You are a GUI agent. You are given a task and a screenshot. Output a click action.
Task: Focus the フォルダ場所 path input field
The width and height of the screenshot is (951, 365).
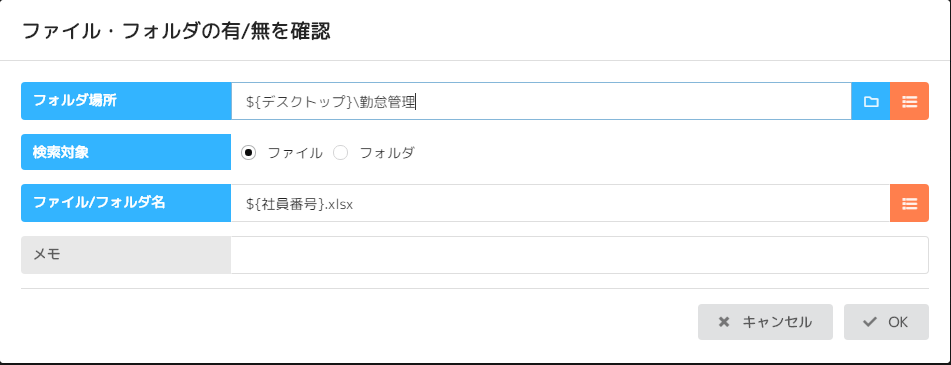[x=541, y=101]
